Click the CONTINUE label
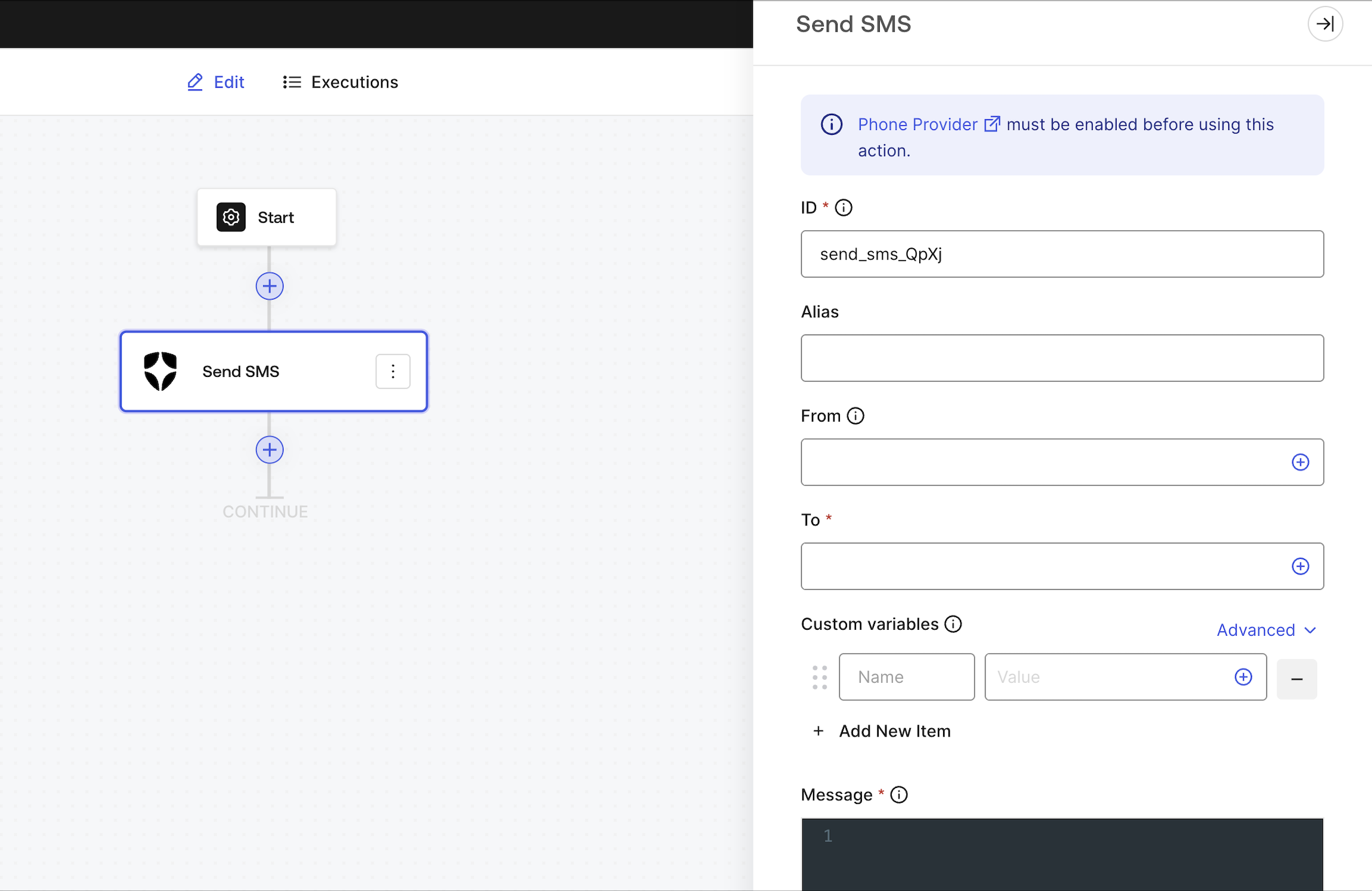1372x891 pixels. (265, 512)
